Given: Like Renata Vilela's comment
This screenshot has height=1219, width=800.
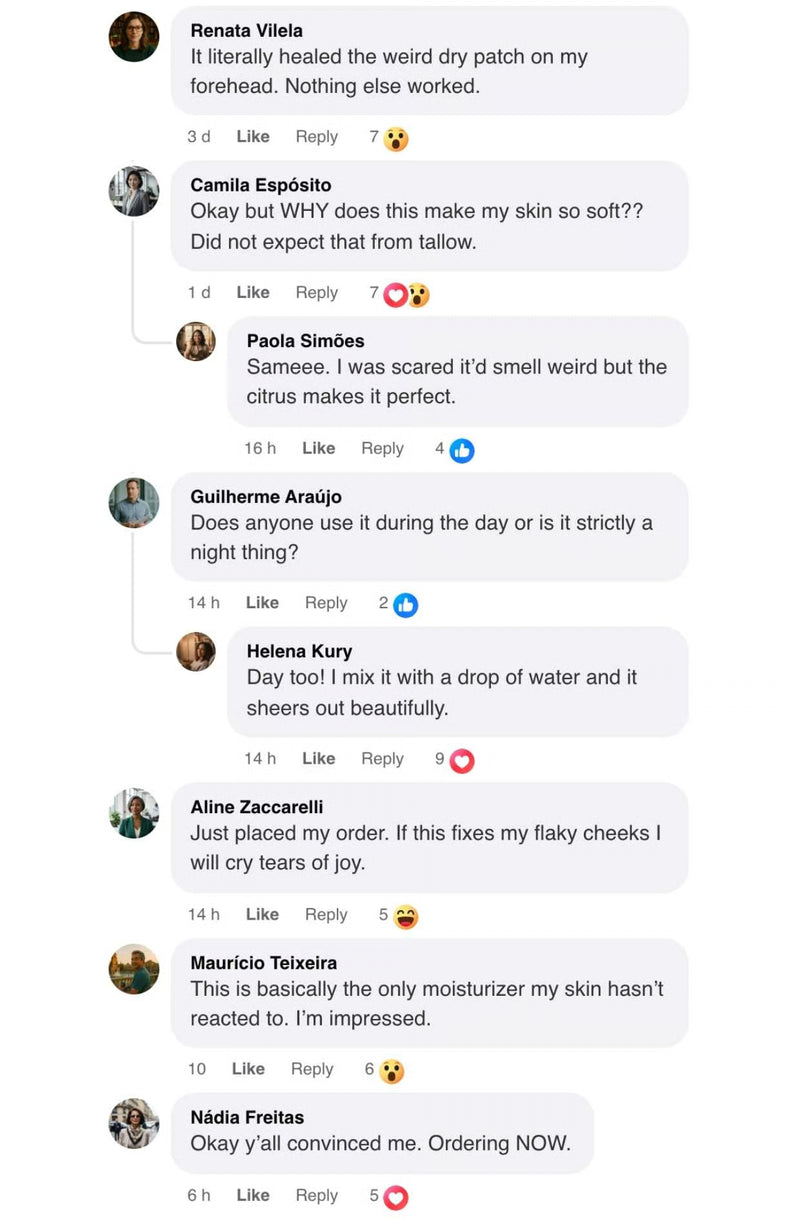Looking at the screenshot, I should 253,137.
